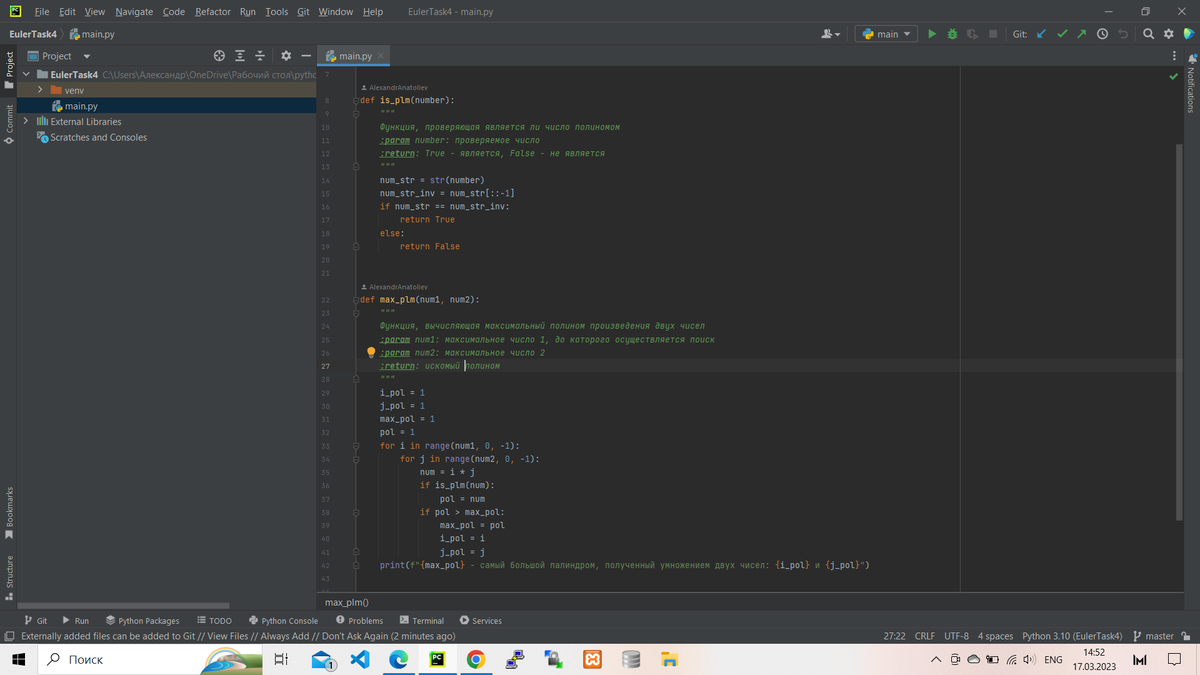Switch to the Terminal tab

coord(421,620)
